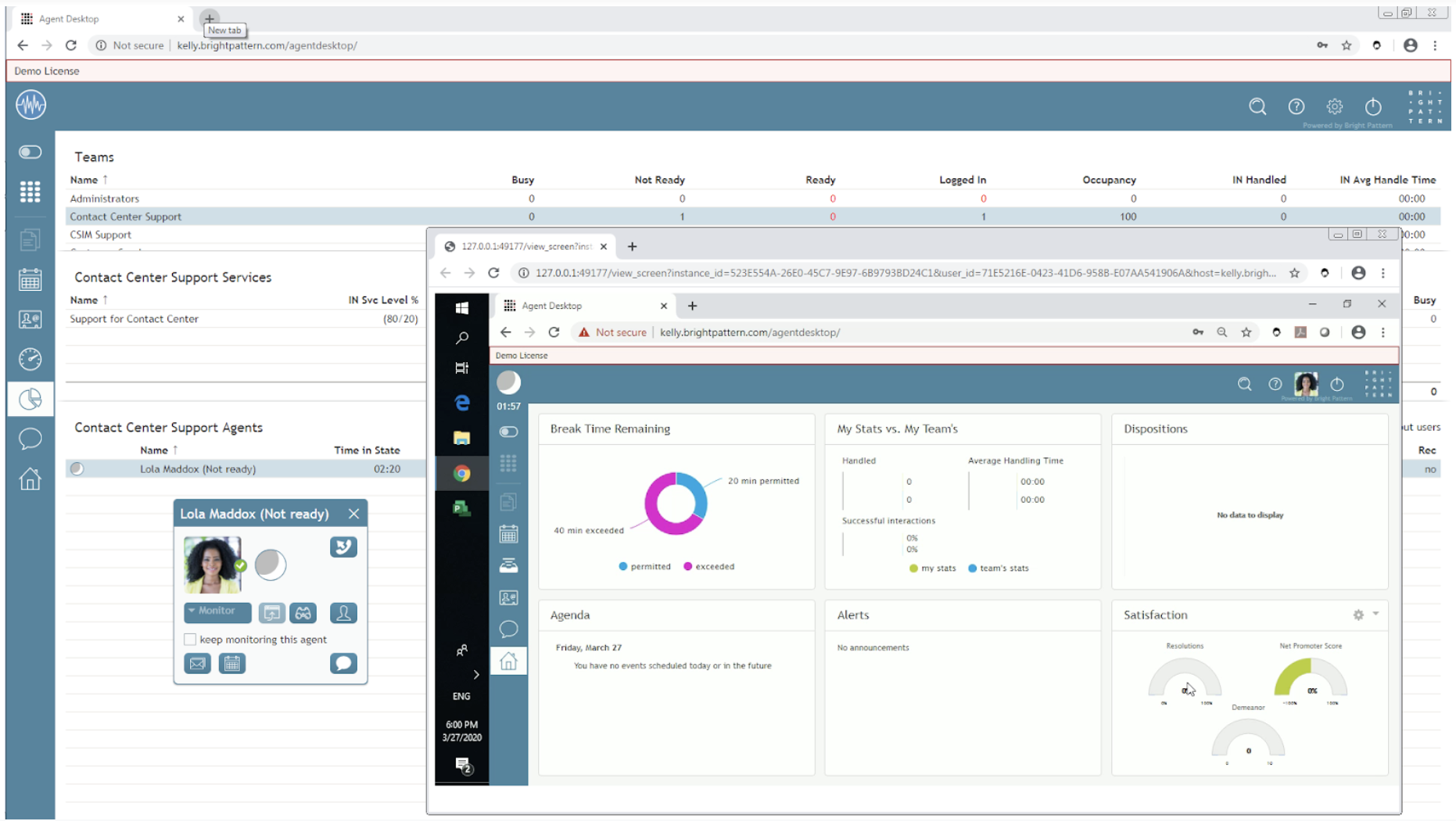Tick 'keep monitoring this agent' checkbox
Screen dimensions: 1456x821
pyautogui.click(x=190, y=640)
